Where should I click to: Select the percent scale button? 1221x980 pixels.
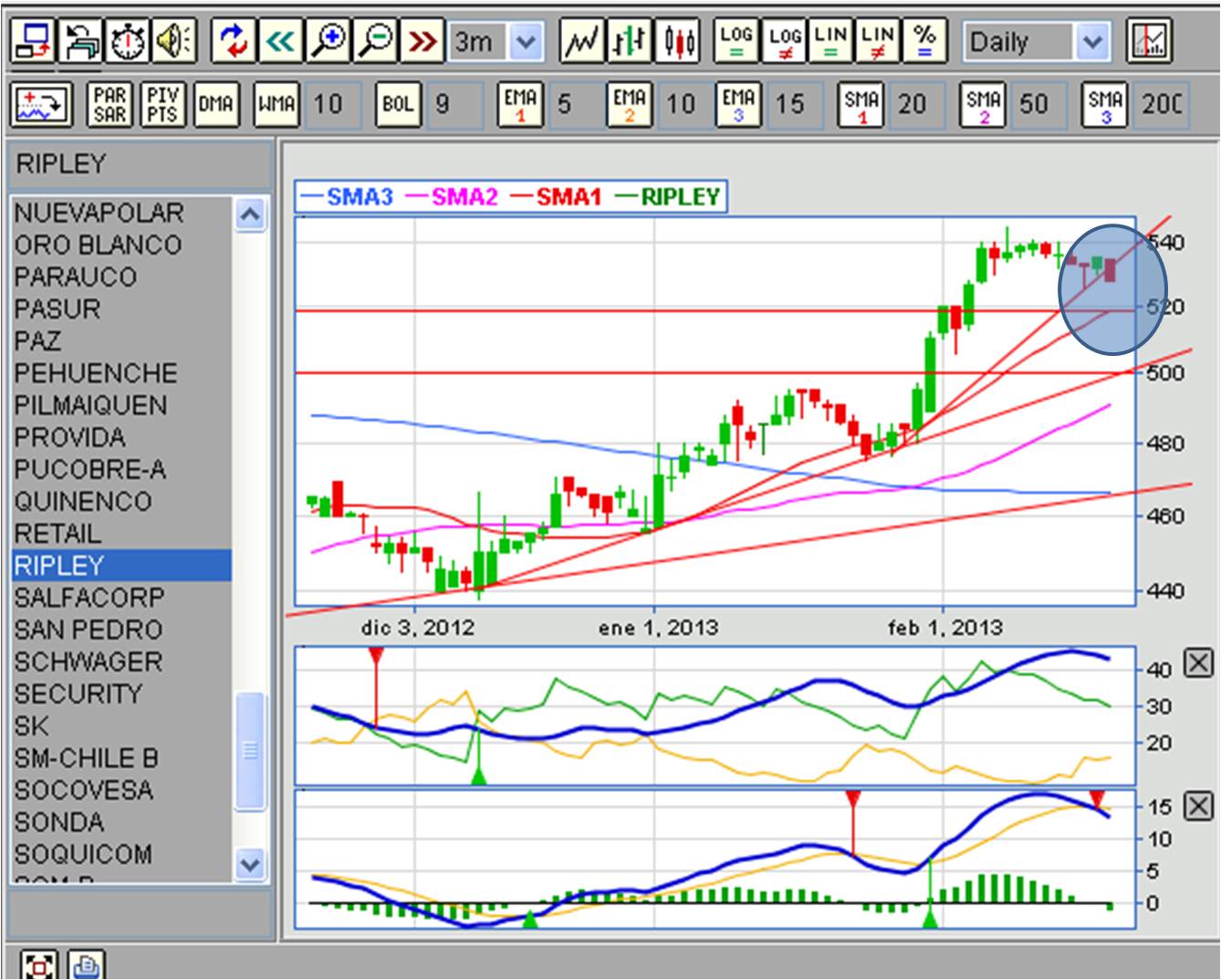925,41
